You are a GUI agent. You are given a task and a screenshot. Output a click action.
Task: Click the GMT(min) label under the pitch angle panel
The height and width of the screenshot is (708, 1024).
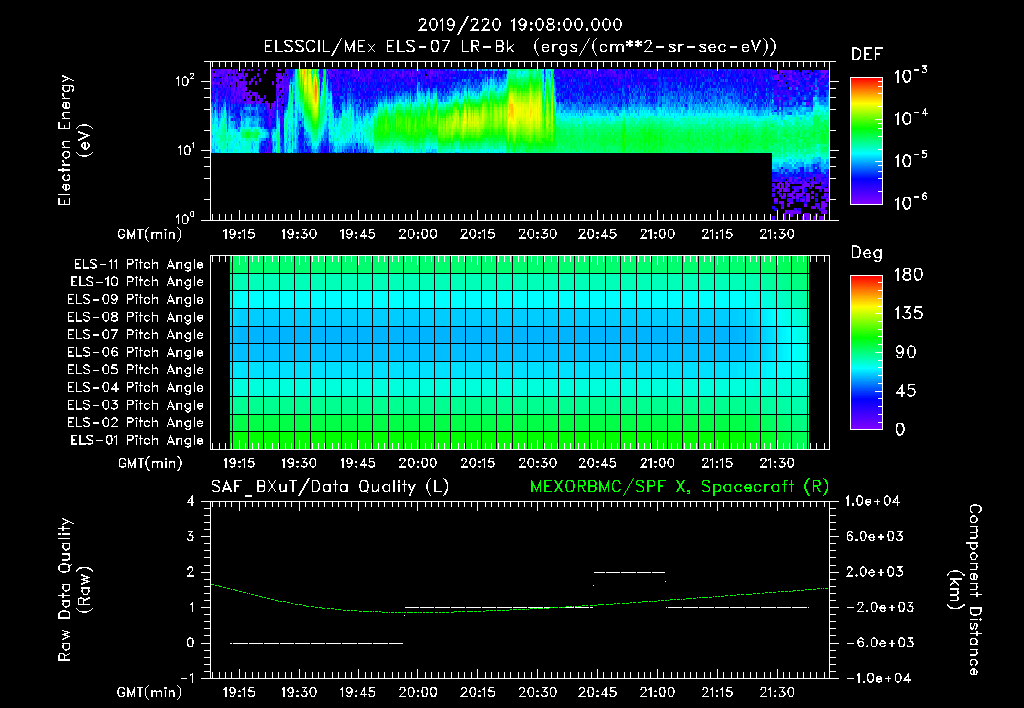[150, 463]
